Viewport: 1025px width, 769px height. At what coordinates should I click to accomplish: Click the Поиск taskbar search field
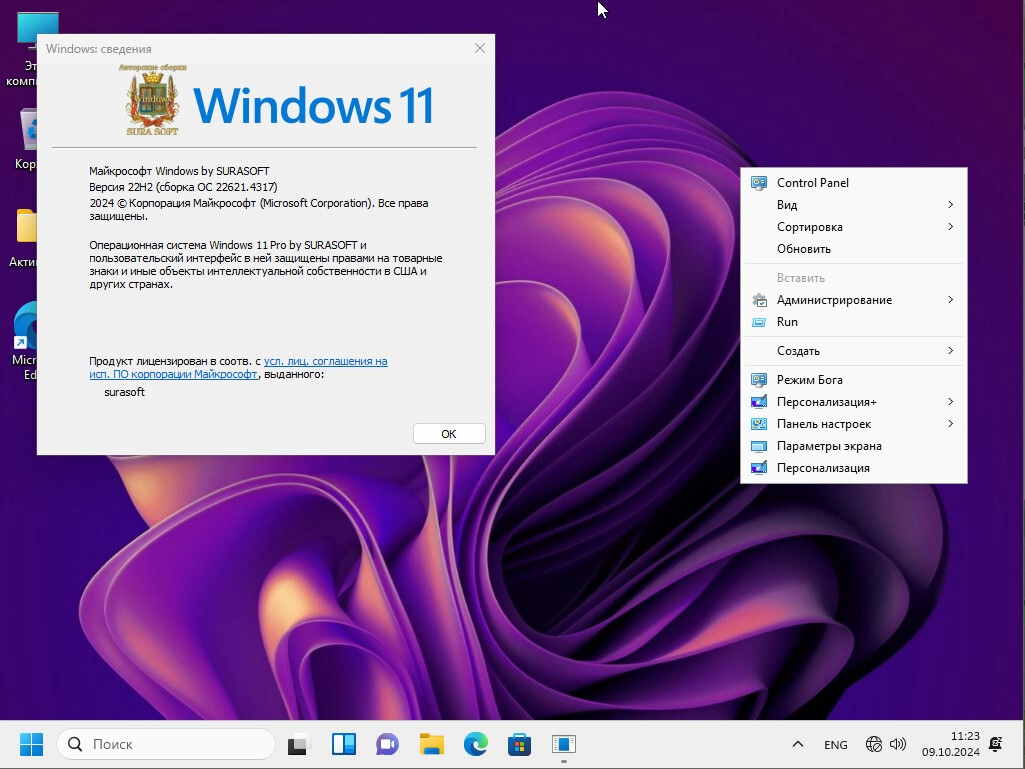[x=167, y=744]
